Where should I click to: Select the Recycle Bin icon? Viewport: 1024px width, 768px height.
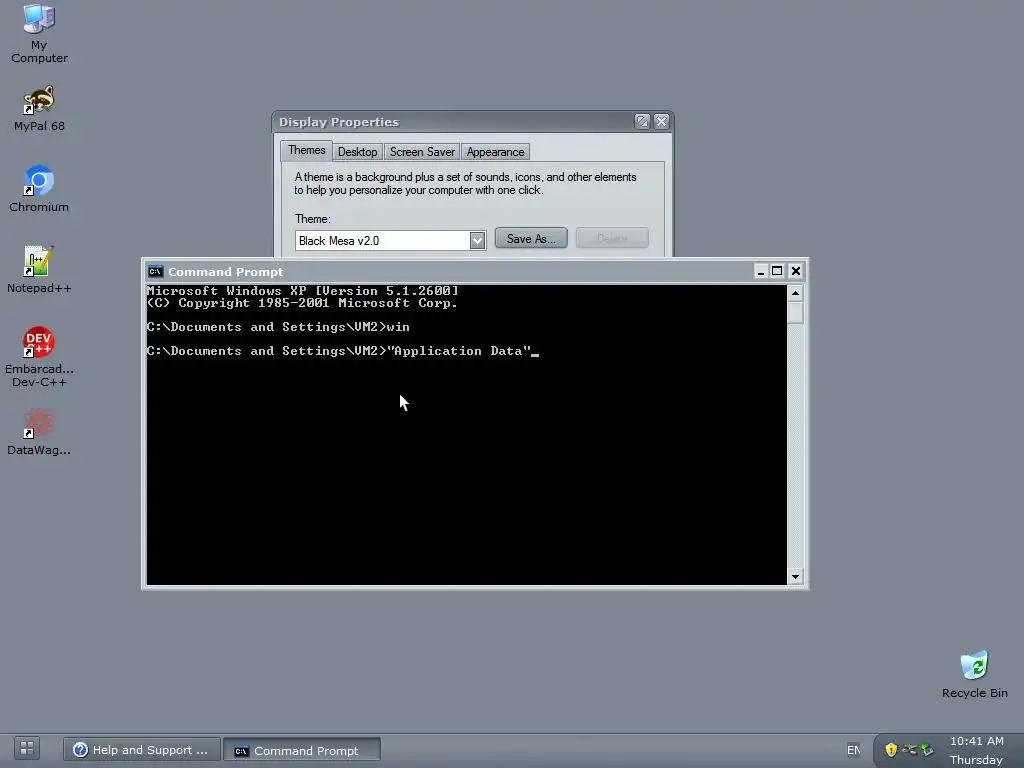coord(974,675)
